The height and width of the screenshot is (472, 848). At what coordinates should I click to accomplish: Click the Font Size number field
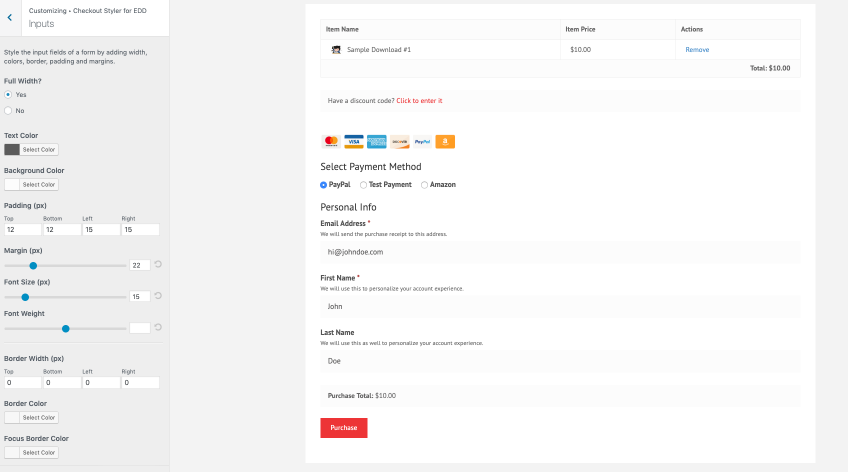[x=140, y=297]
